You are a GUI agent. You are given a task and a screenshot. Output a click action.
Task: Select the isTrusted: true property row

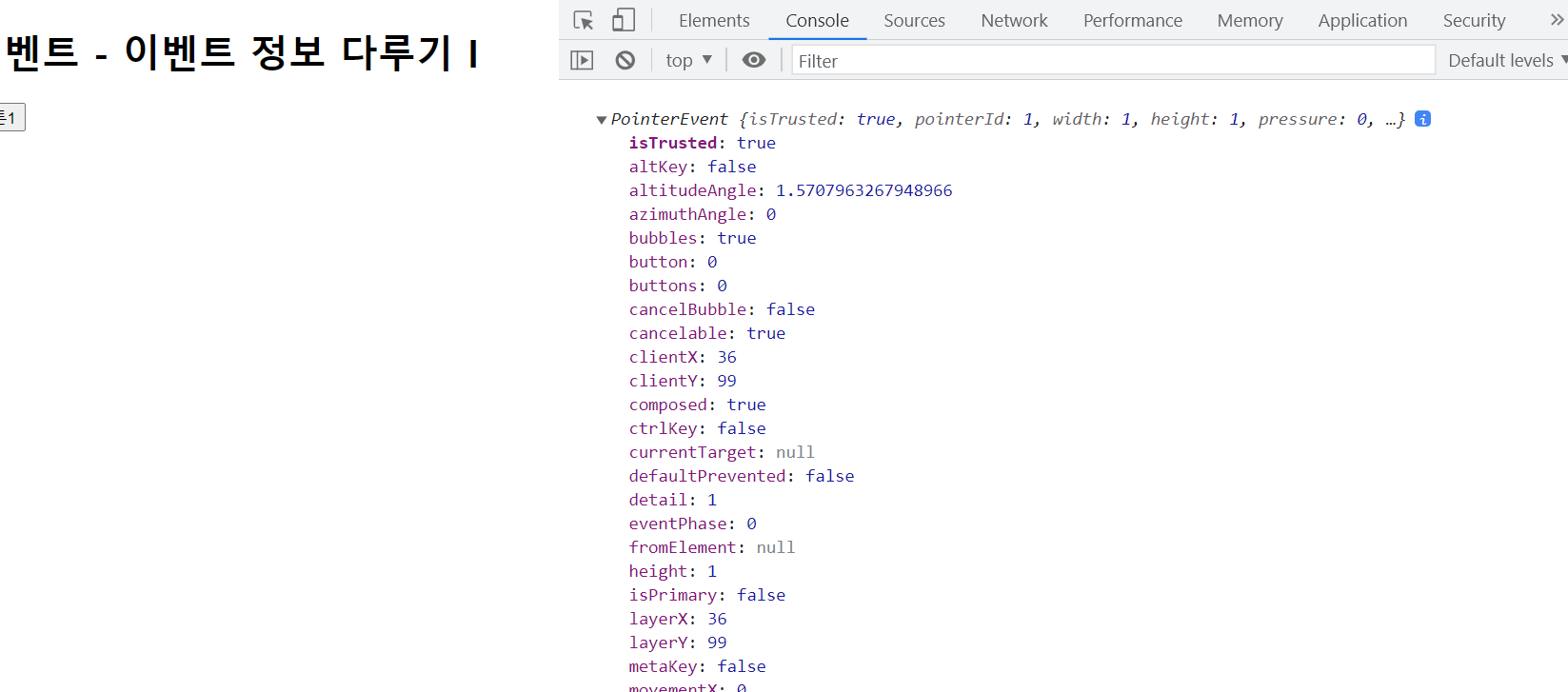pos(702,143)
